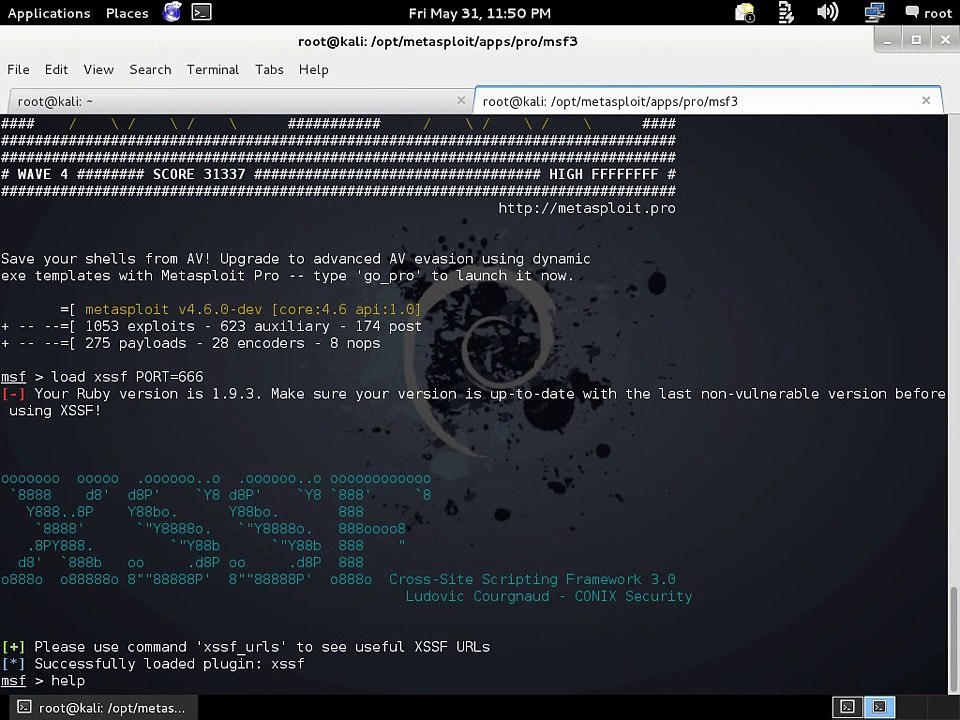This screenshot has width=960, height=720.
Task: Click the 'xssf_urls' hint line
Action: [246, 647]
